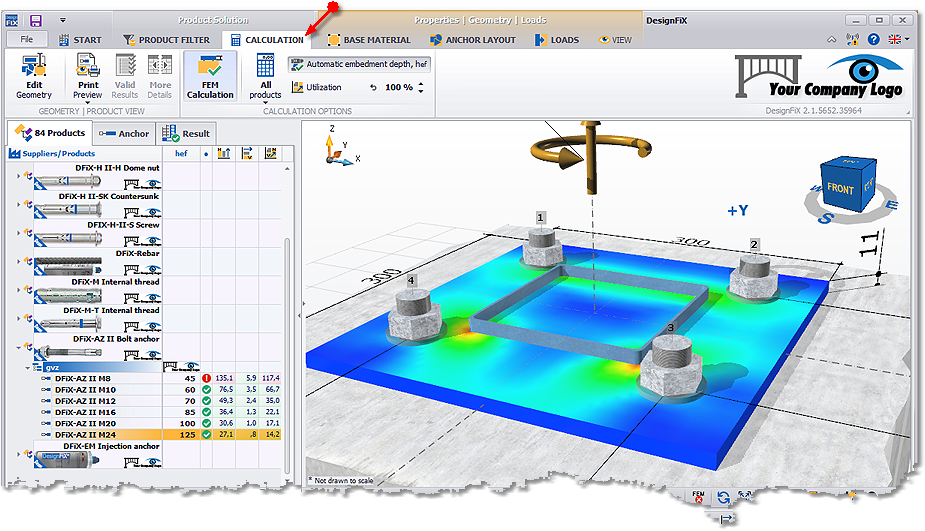Reset utilization with the undo arrow
Screen dimensions: 925x531
[x=373, y=87]
